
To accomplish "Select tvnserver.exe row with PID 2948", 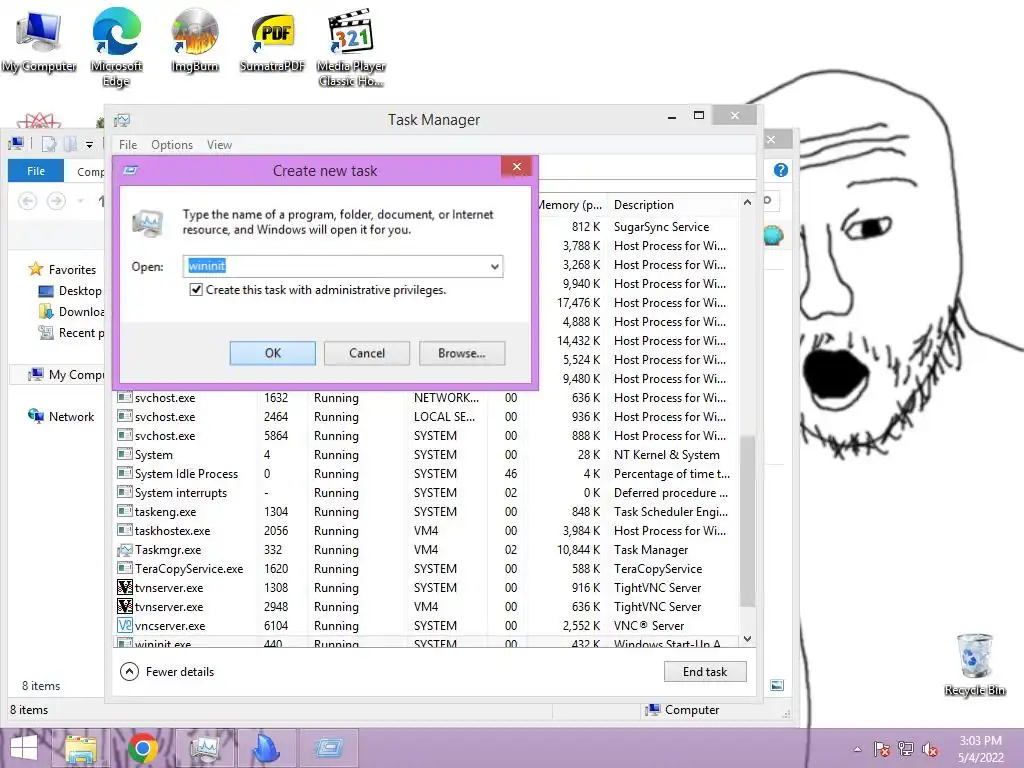I will point(426,607).
